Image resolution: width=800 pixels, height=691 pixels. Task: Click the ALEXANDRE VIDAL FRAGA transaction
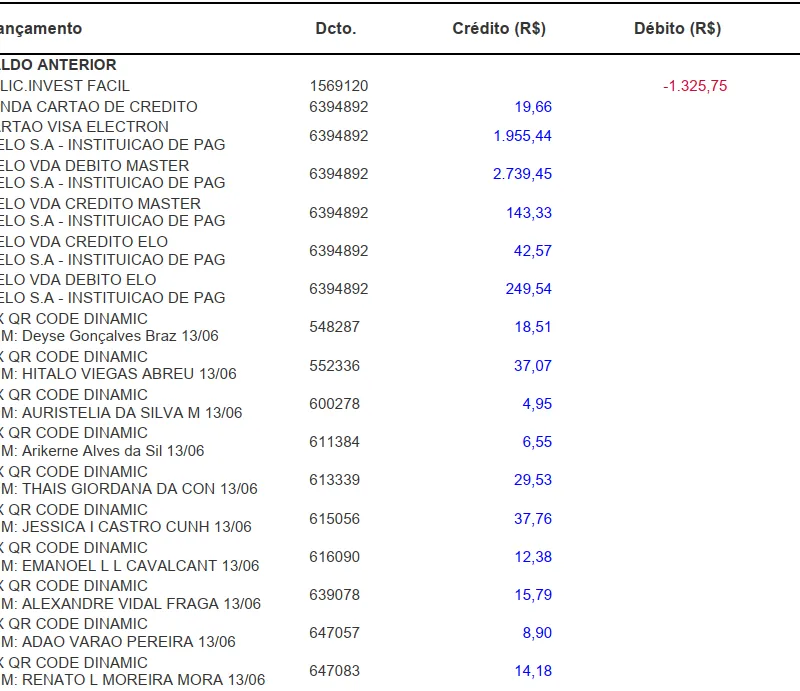tap(132, 603)
